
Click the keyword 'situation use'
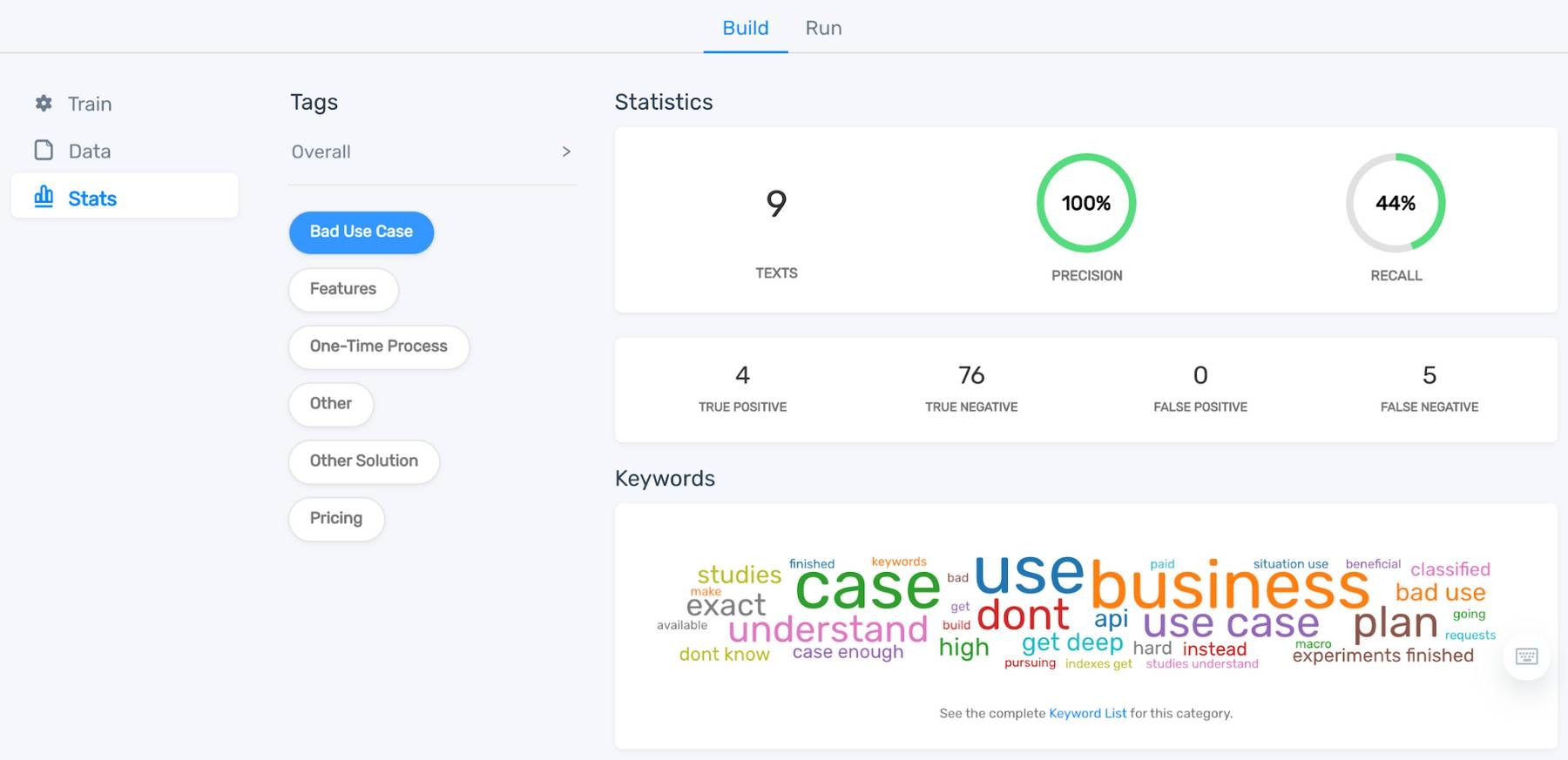1290,564
